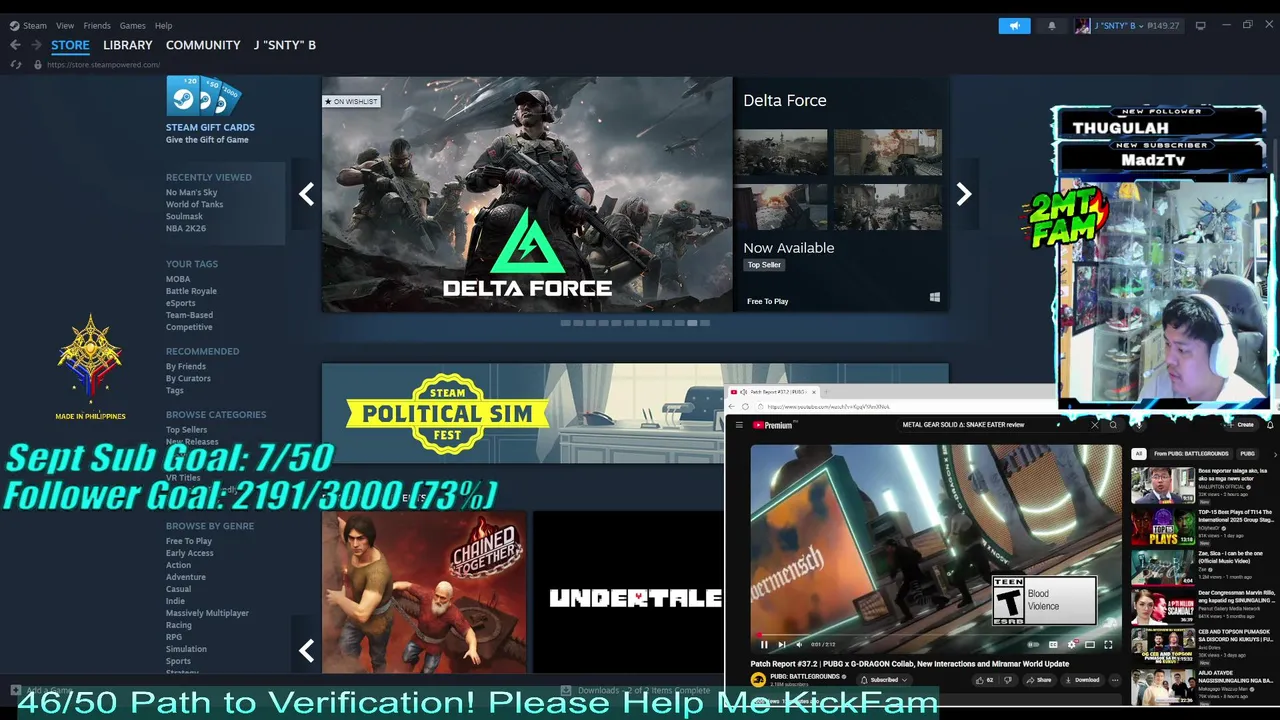Viewport: 1280px width, 720px height.
Task: Toggle Delta Force wishlist badge
Action: coord(351,101)
